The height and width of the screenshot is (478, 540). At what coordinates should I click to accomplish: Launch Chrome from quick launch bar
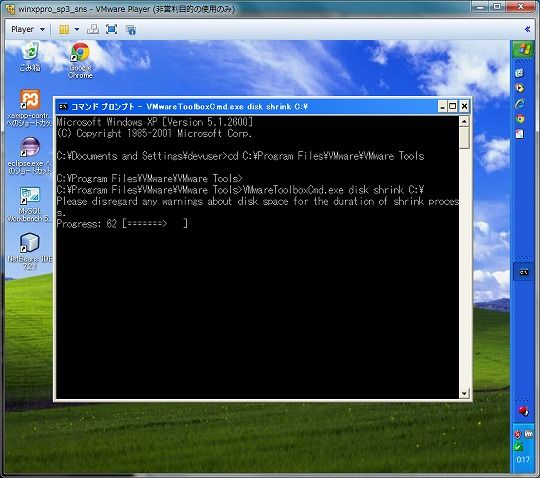(519, 119)
